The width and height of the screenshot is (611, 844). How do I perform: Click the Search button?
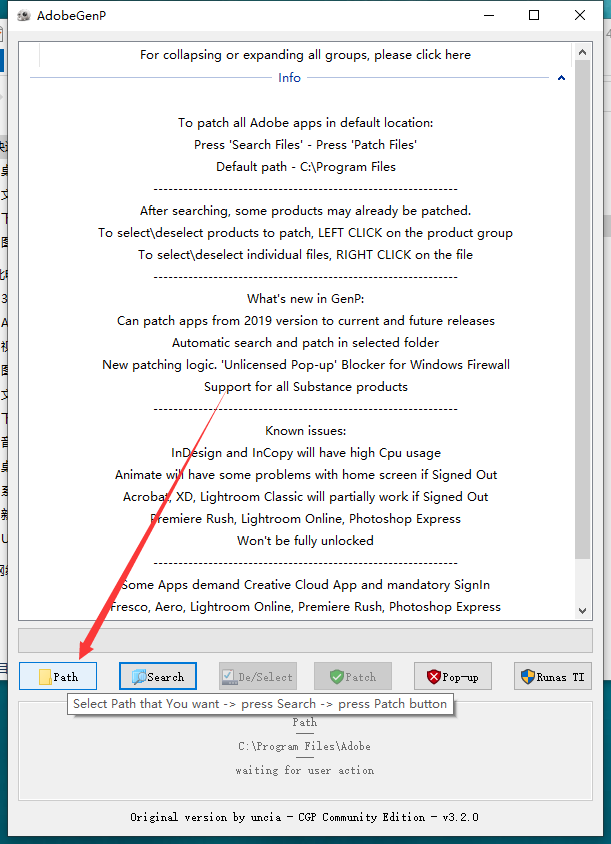pos(158,676)
